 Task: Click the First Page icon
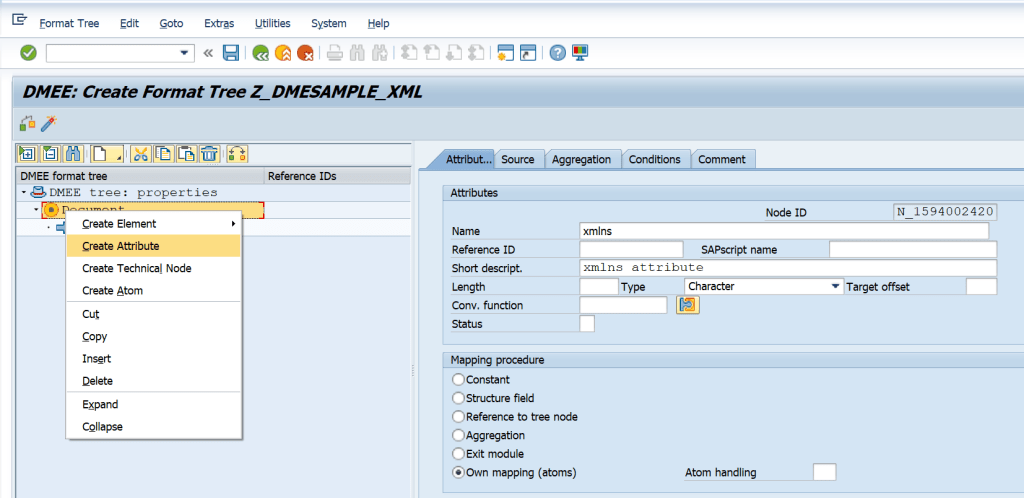(409, 53)
